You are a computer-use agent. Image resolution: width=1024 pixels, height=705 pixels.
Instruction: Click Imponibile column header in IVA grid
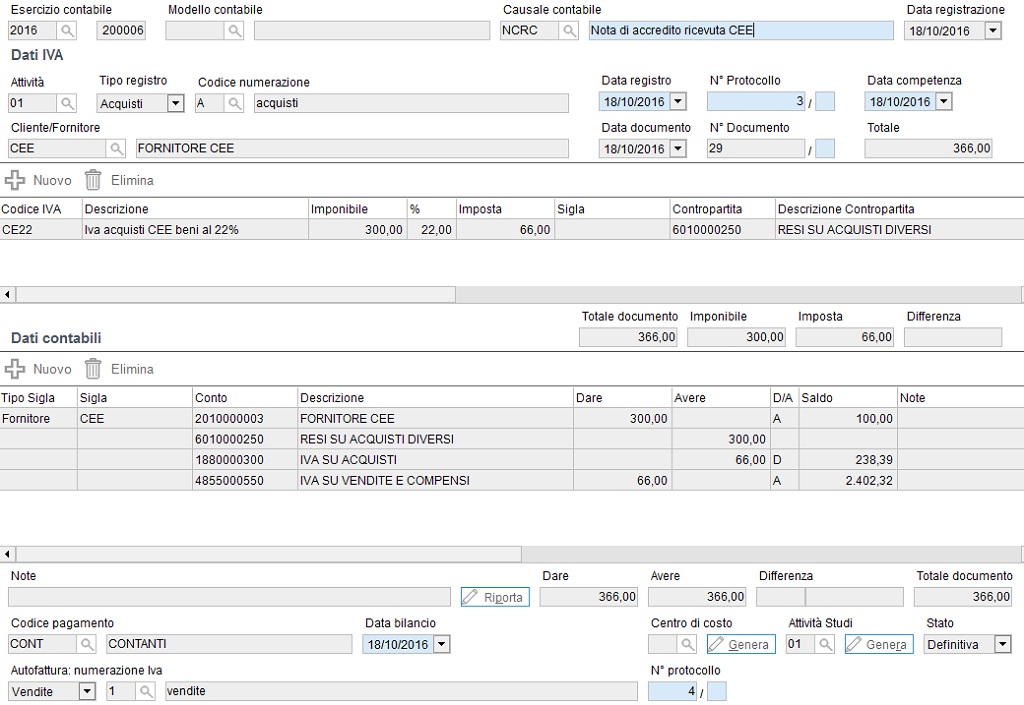[357, 209]
